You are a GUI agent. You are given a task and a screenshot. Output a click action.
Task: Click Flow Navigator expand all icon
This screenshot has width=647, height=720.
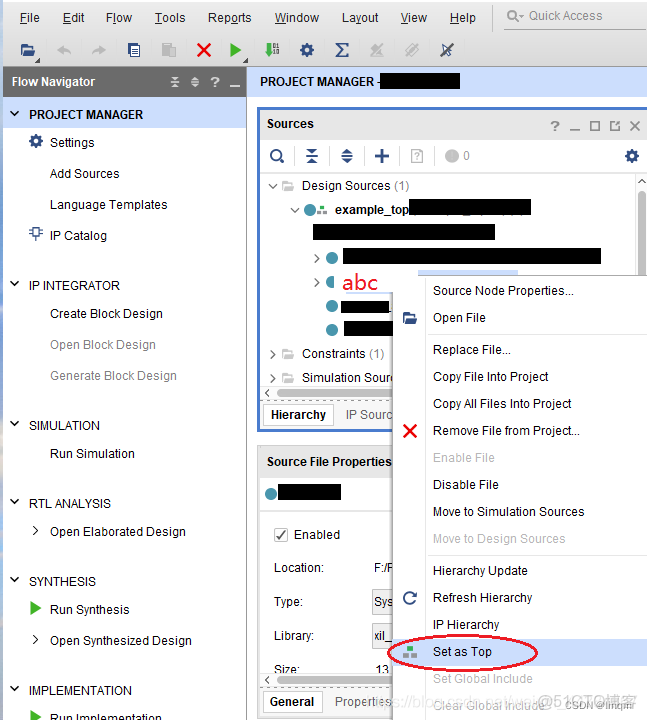(195, 82)
